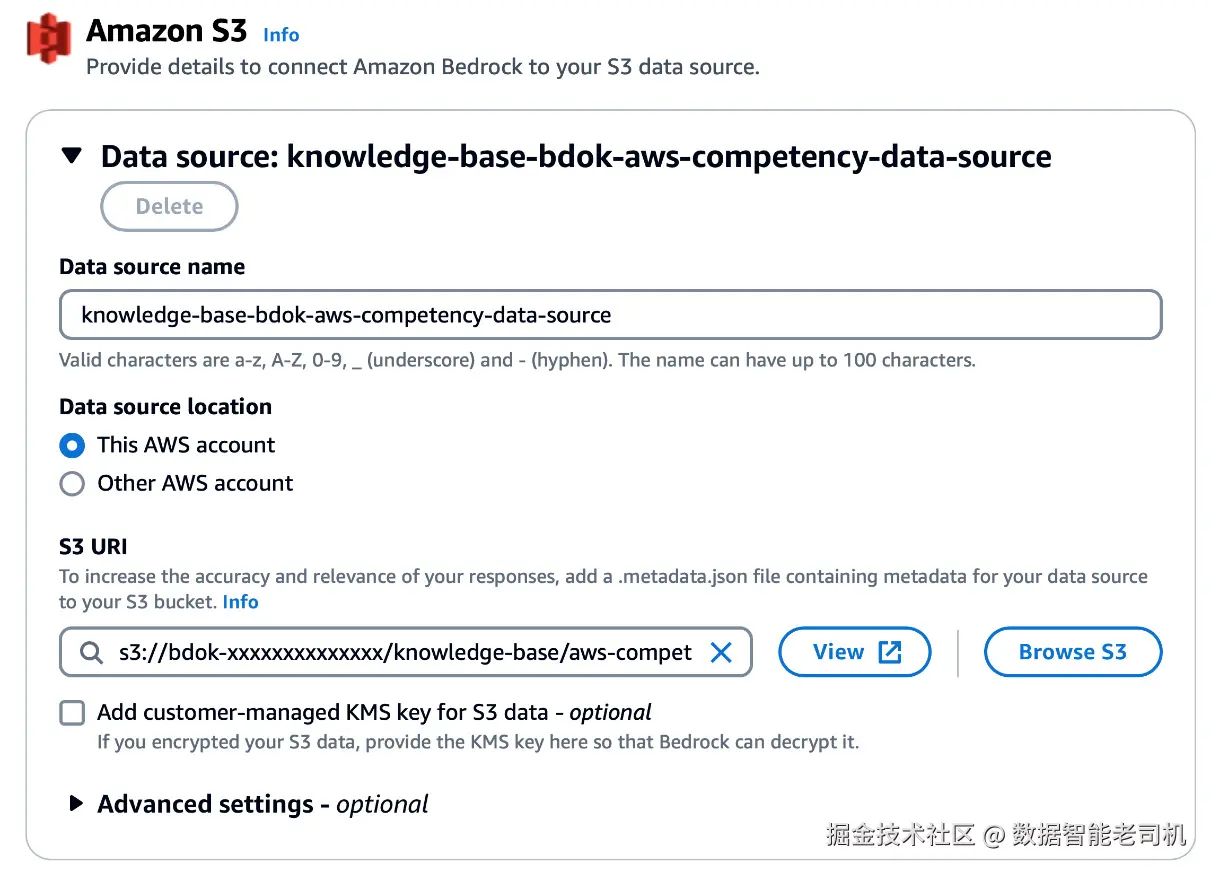The width and height of the screenshot is (1210, 872).
Task: Click the Data source name text field
Action: tap(610, 316)
